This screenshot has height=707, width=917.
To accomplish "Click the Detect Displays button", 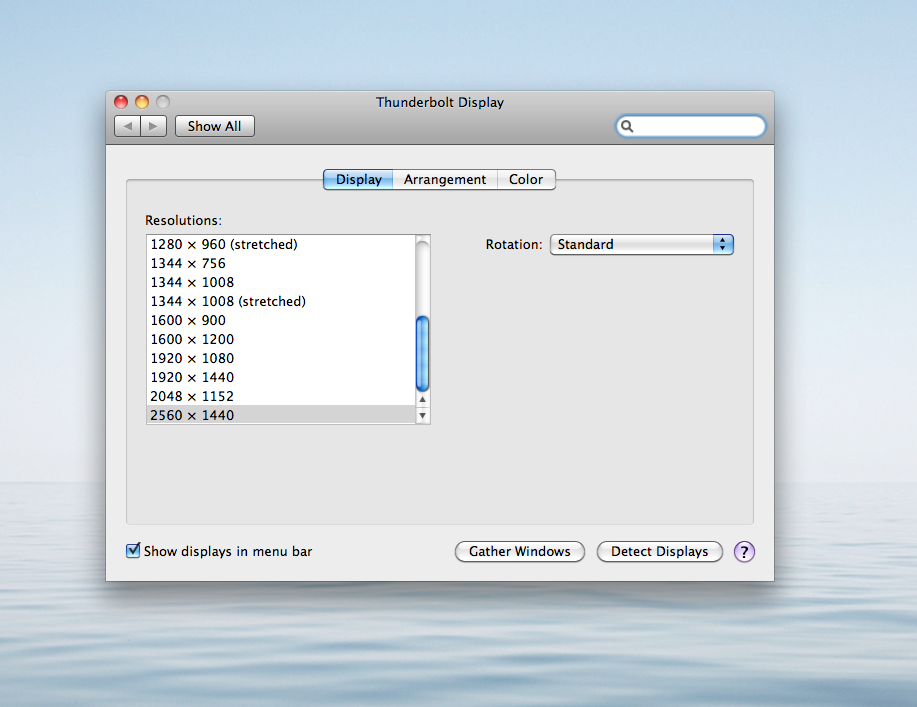I will [660, 551].
